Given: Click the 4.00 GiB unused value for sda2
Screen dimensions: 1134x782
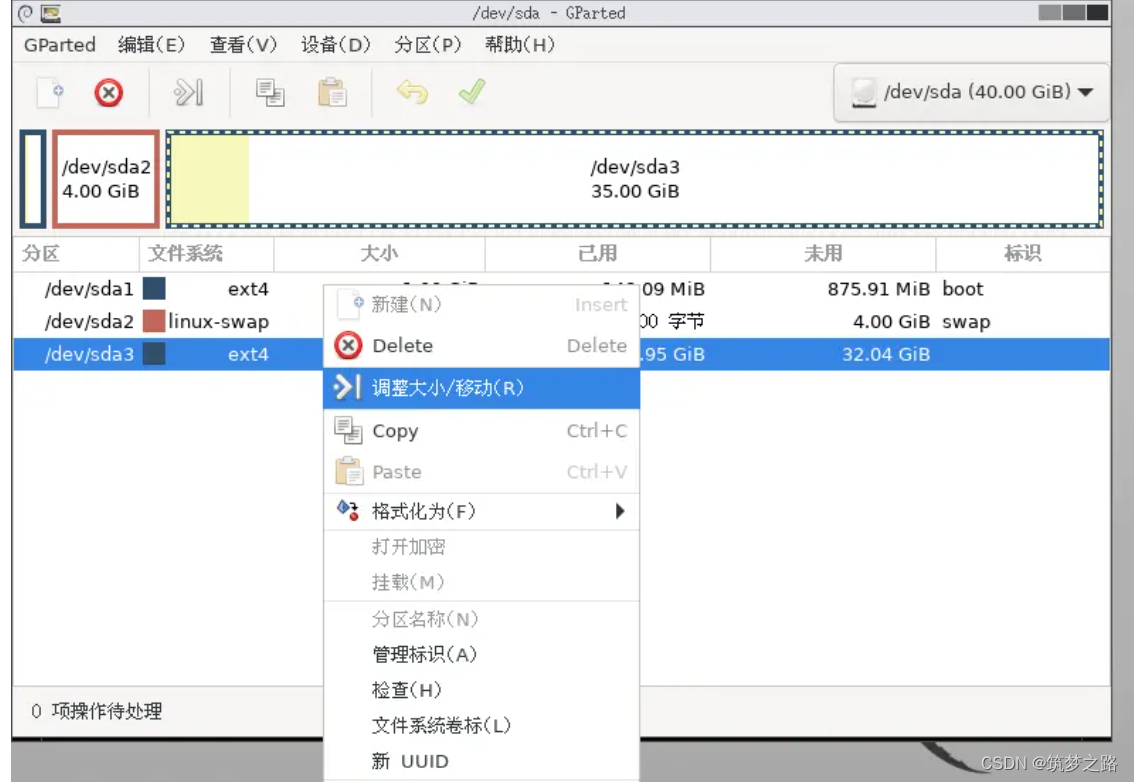Looking at the screenshot, I should coord(892,321).
